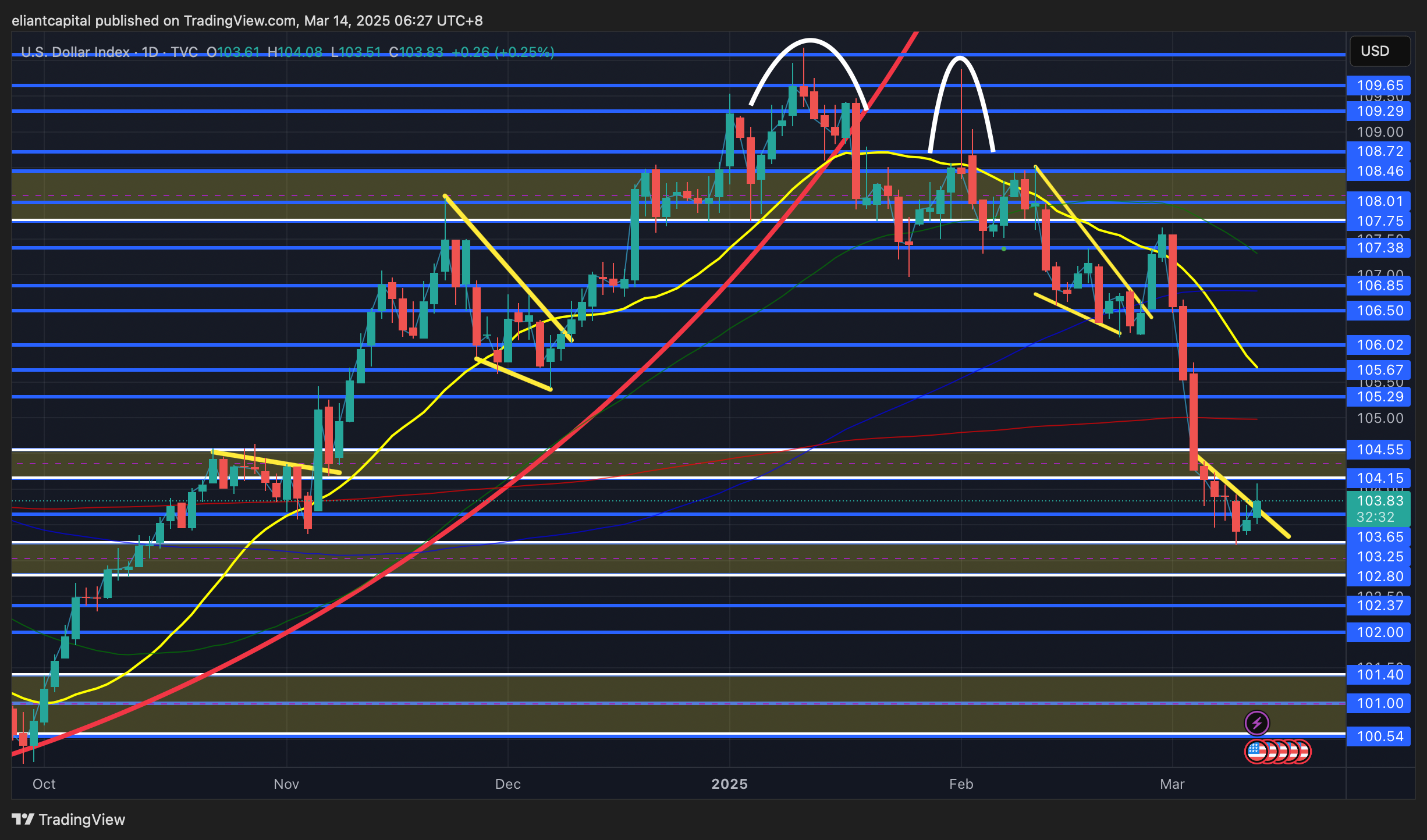The height and width of the screenshot is (840, 1427).
Task: Click the purple lightning bolt event icon
Action: pos(1256,723)
